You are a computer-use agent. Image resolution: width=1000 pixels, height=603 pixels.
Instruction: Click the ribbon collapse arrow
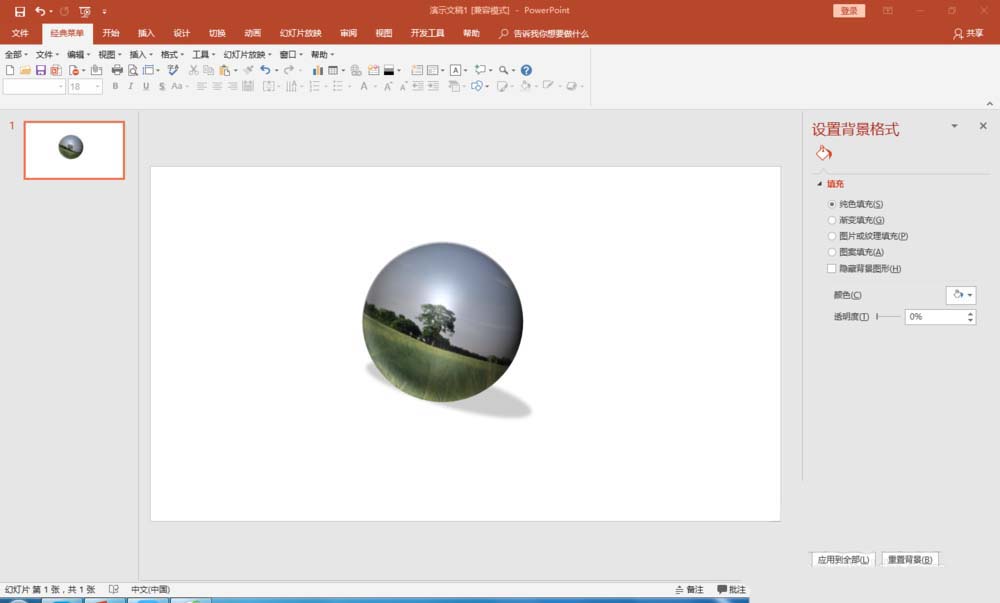989,103
